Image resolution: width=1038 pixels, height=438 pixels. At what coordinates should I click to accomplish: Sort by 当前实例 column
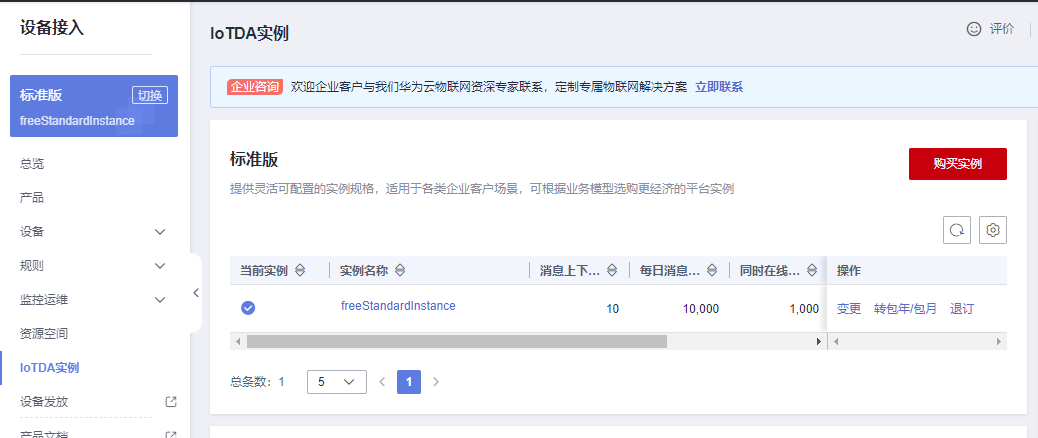pos(300,271)
